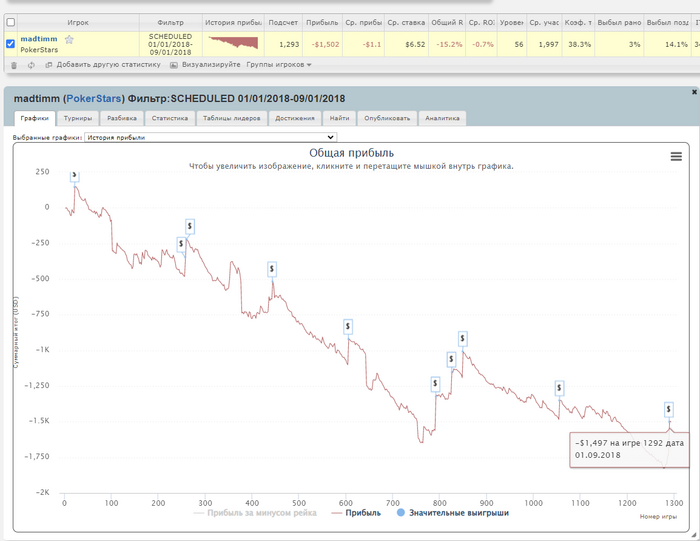This screenshot has width=700, height=541.
Task: Click the PokerStars link in panel title
Action: point(94,99)
